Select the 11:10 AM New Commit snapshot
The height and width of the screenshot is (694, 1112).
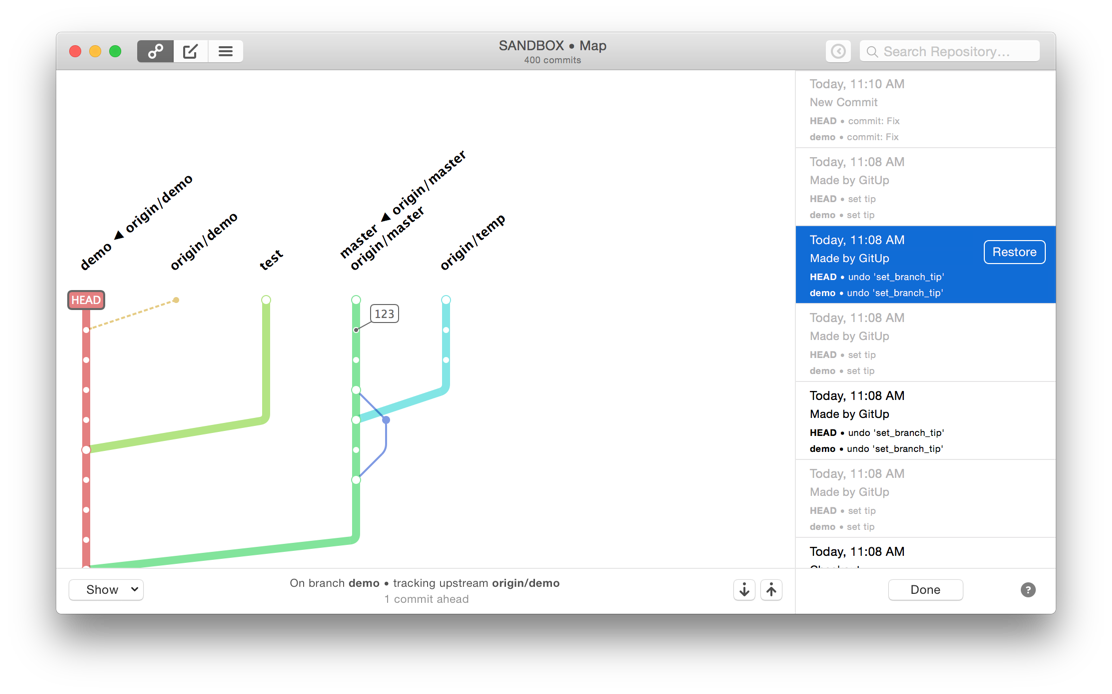click(x=925, y=109)
